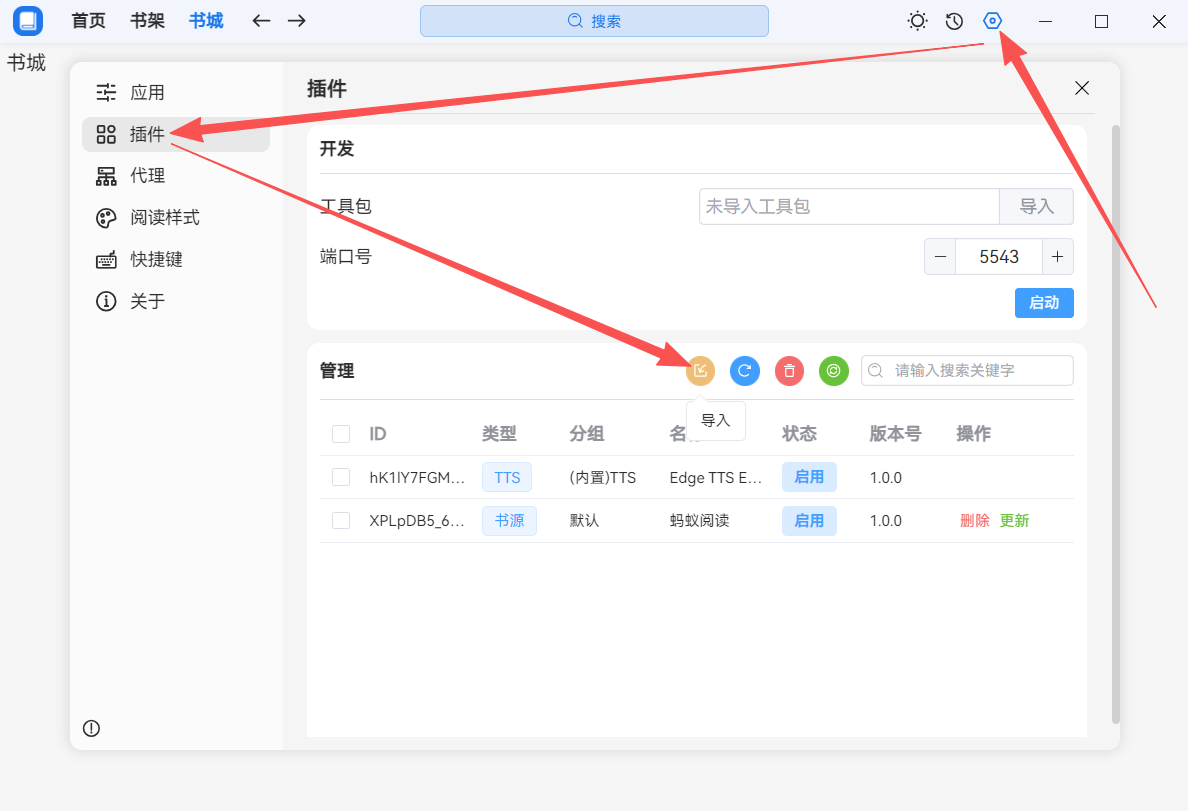Click the red trash delete icon
Image resolution: width=1188 pixels, height=811 pixels.
coord(789,371)
